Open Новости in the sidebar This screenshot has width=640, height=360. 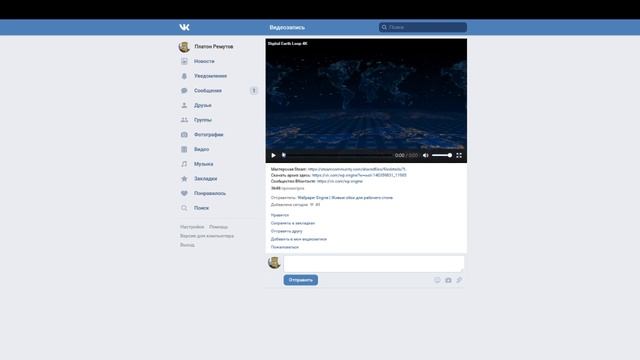(204, 61)
